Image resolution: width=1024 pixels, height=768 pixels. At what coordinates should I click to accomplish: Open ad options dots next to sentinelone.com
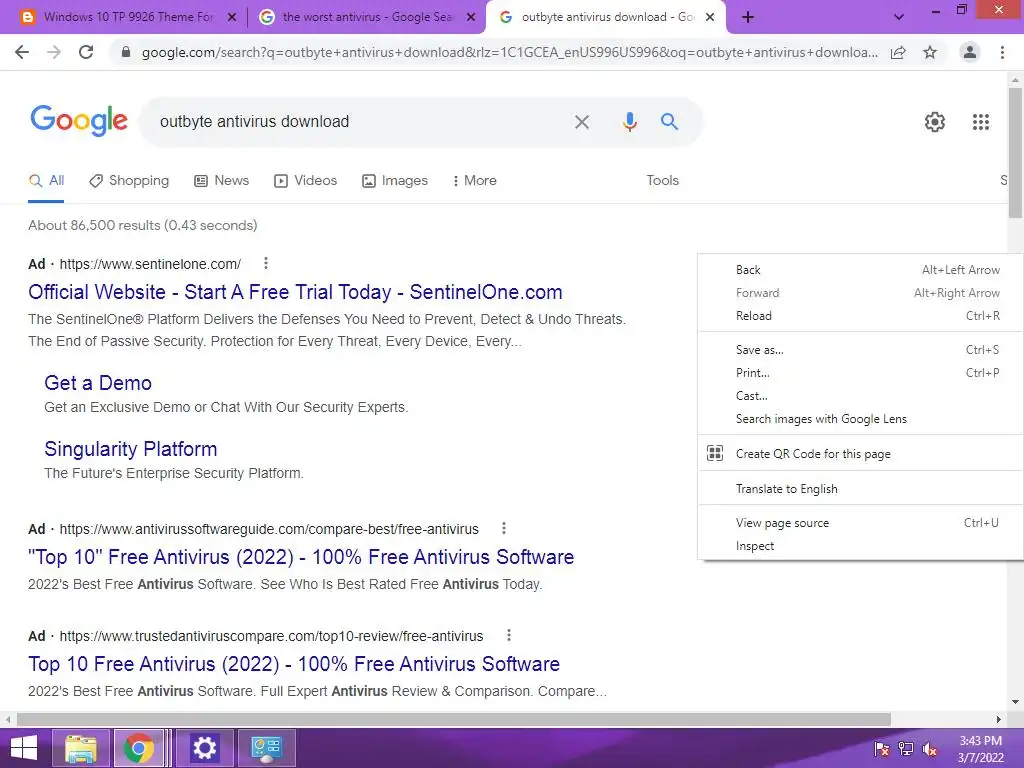click(x=265, y=263)
